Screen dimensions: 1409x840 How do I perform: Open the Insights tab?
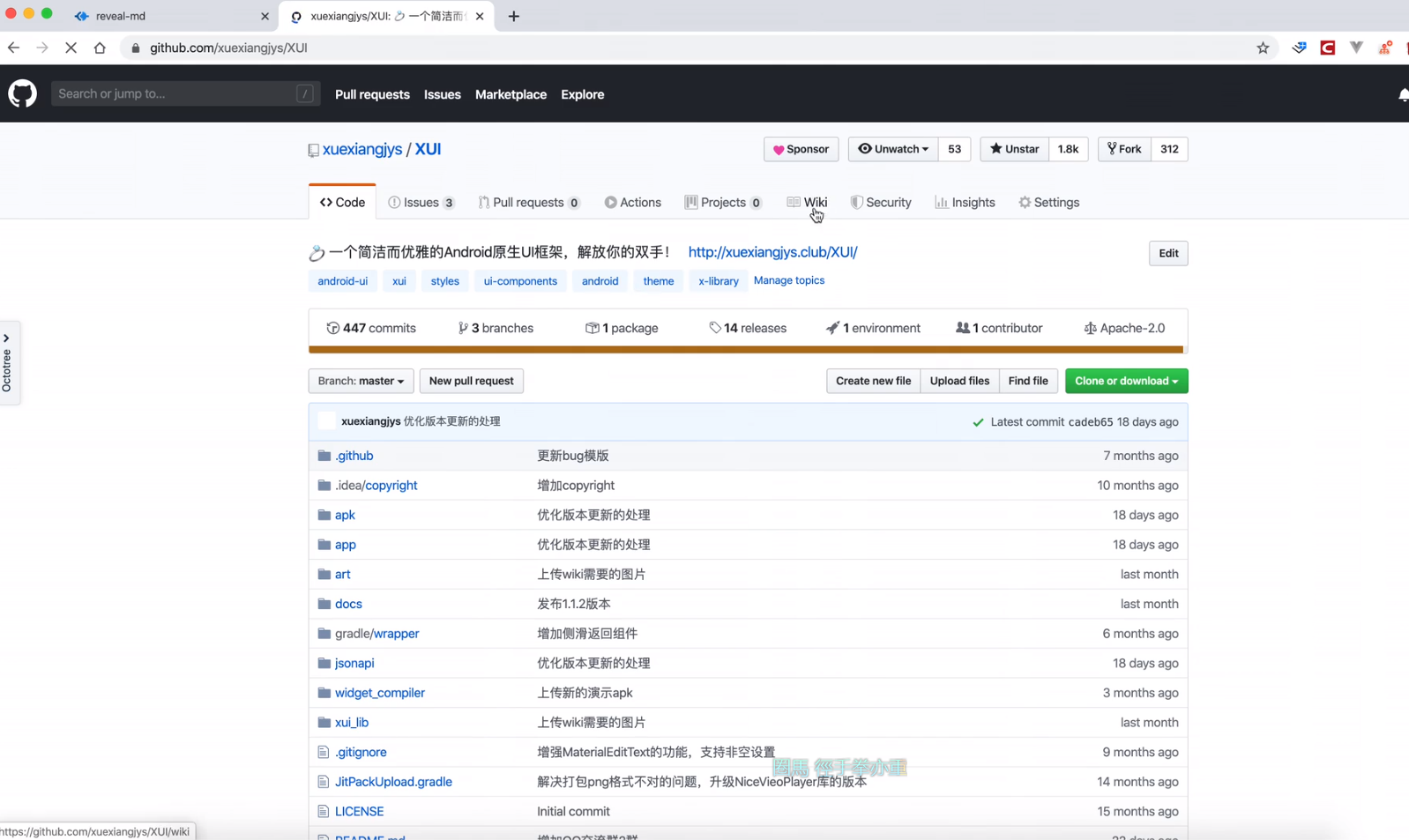click(x=965, y=202)
